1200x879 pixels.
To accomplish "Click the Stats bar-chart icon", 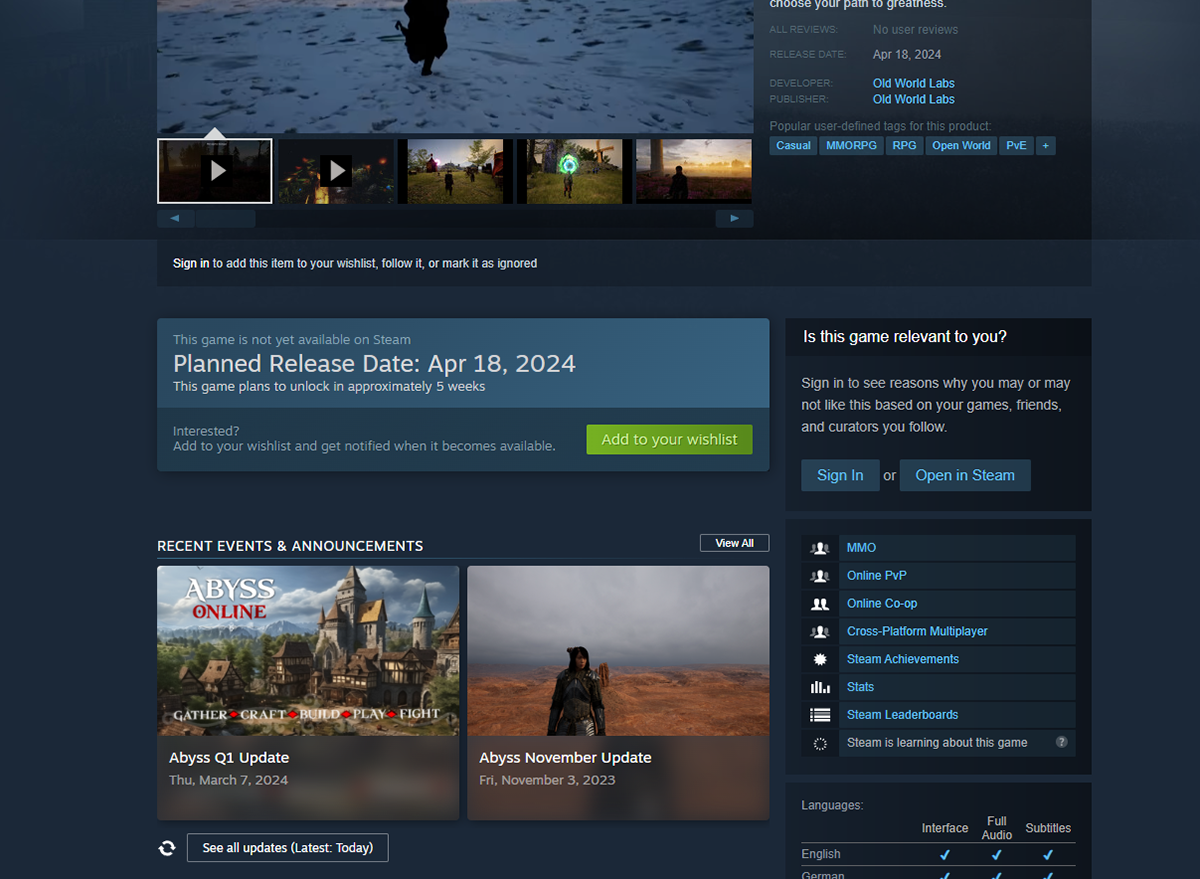I will point(820,687).
